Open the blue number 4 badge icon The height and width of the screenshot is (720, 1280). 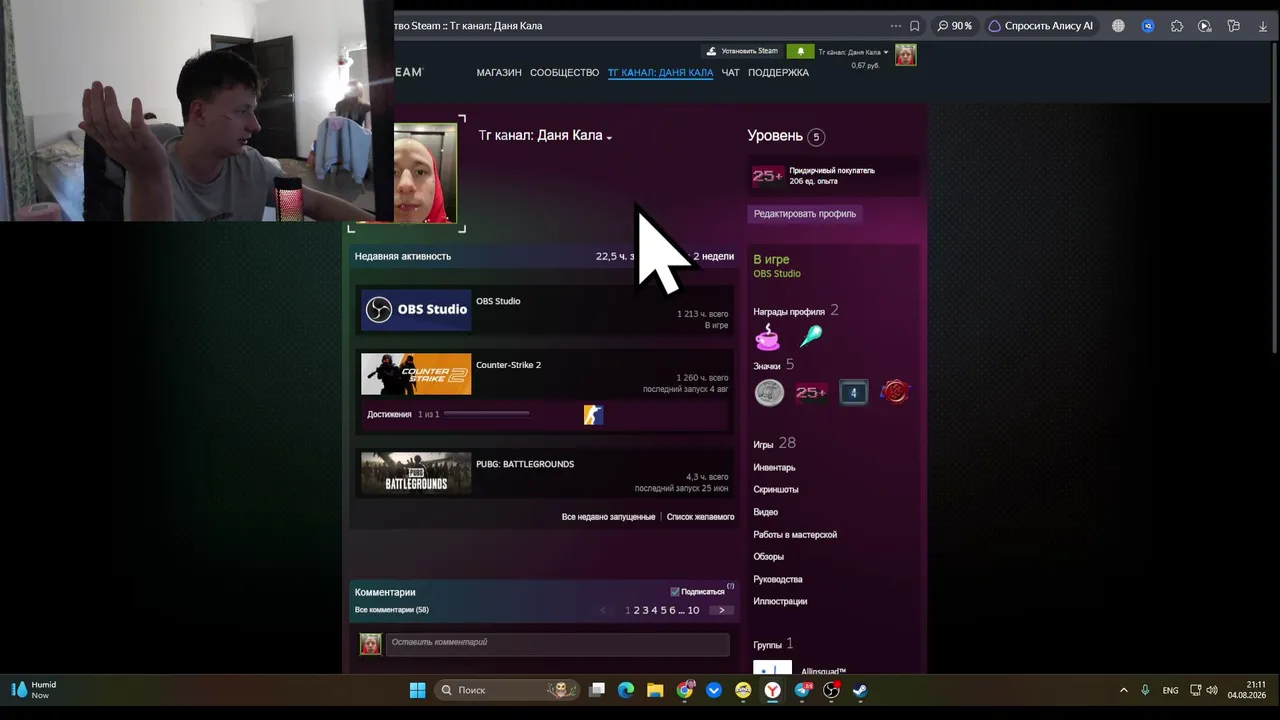853,393
